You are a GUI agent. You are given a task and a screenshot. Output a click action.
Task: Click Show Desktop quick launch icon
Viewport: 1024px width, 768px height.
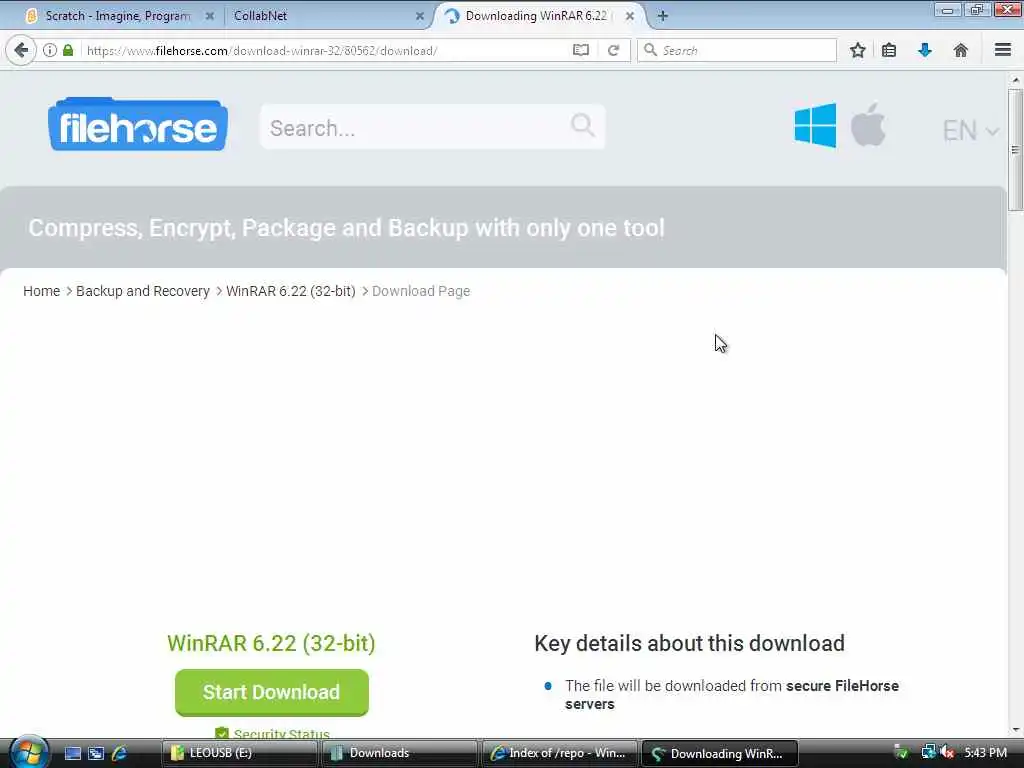(x=73, y=753)
